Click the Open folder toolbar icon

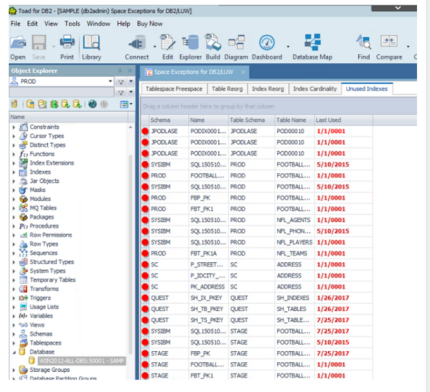18,43
